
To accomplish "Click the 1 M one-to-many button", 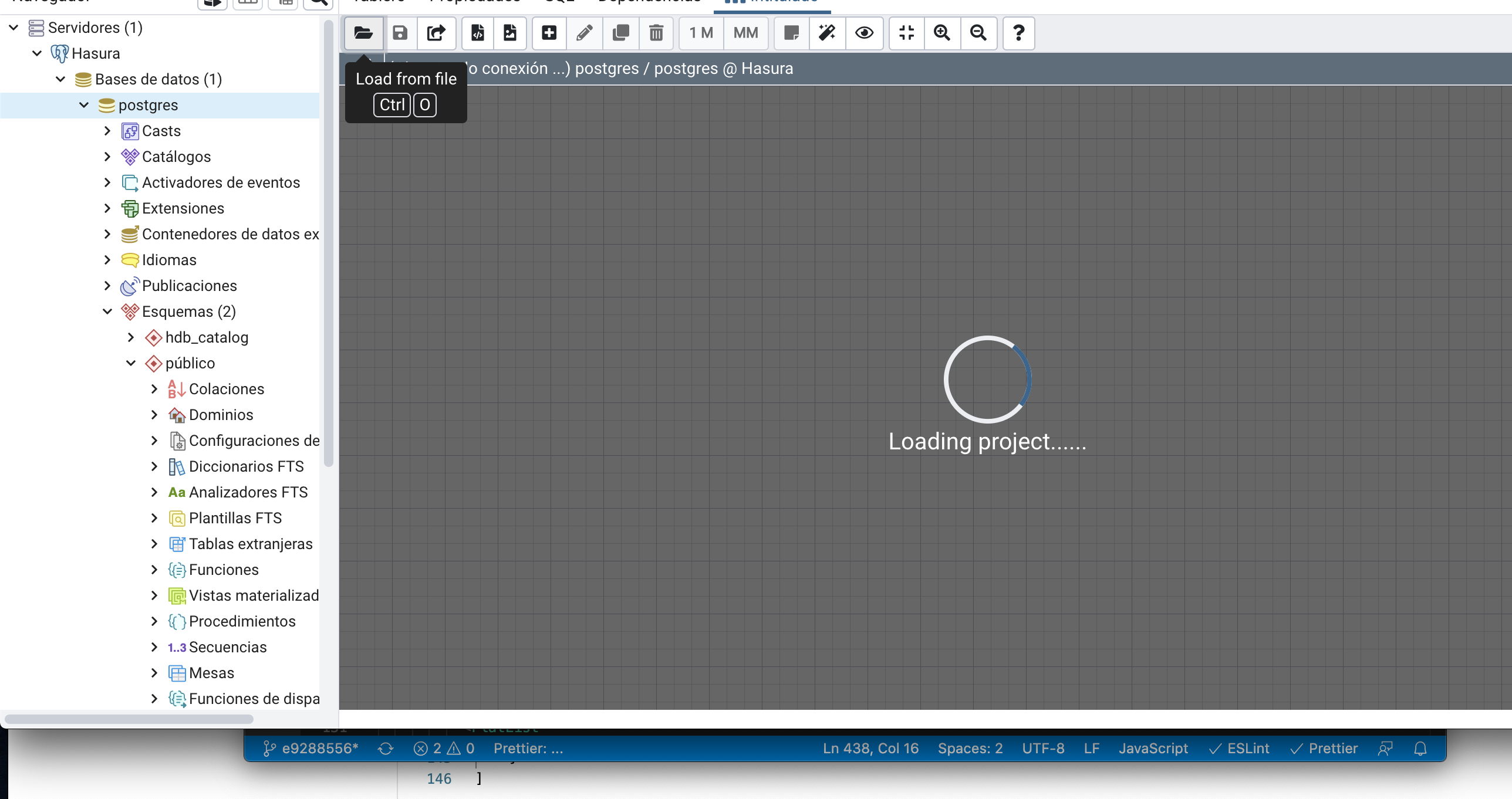I will [x=701, y=33].
